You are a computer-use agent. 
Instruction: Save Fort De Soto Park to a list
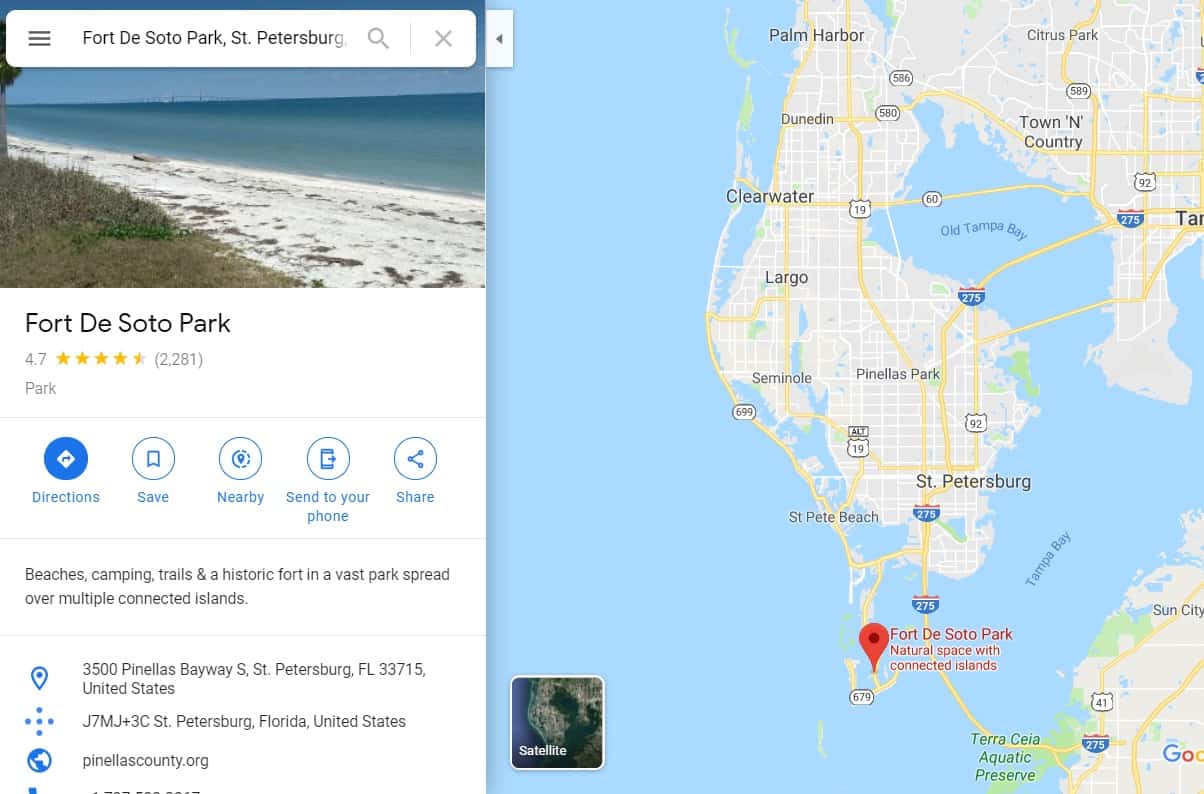pyautogui.click(x=153, y=459)
